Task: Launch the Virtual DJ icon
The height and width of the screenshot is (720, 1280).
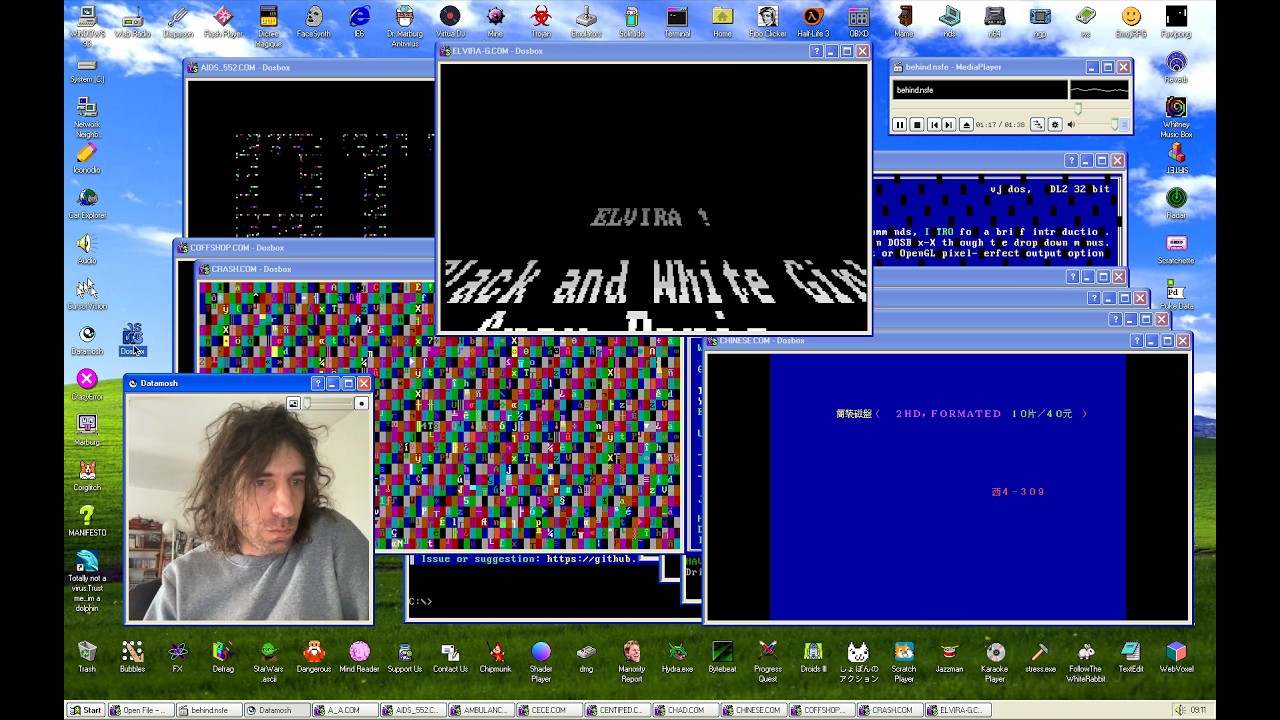Action: point(450,22)
